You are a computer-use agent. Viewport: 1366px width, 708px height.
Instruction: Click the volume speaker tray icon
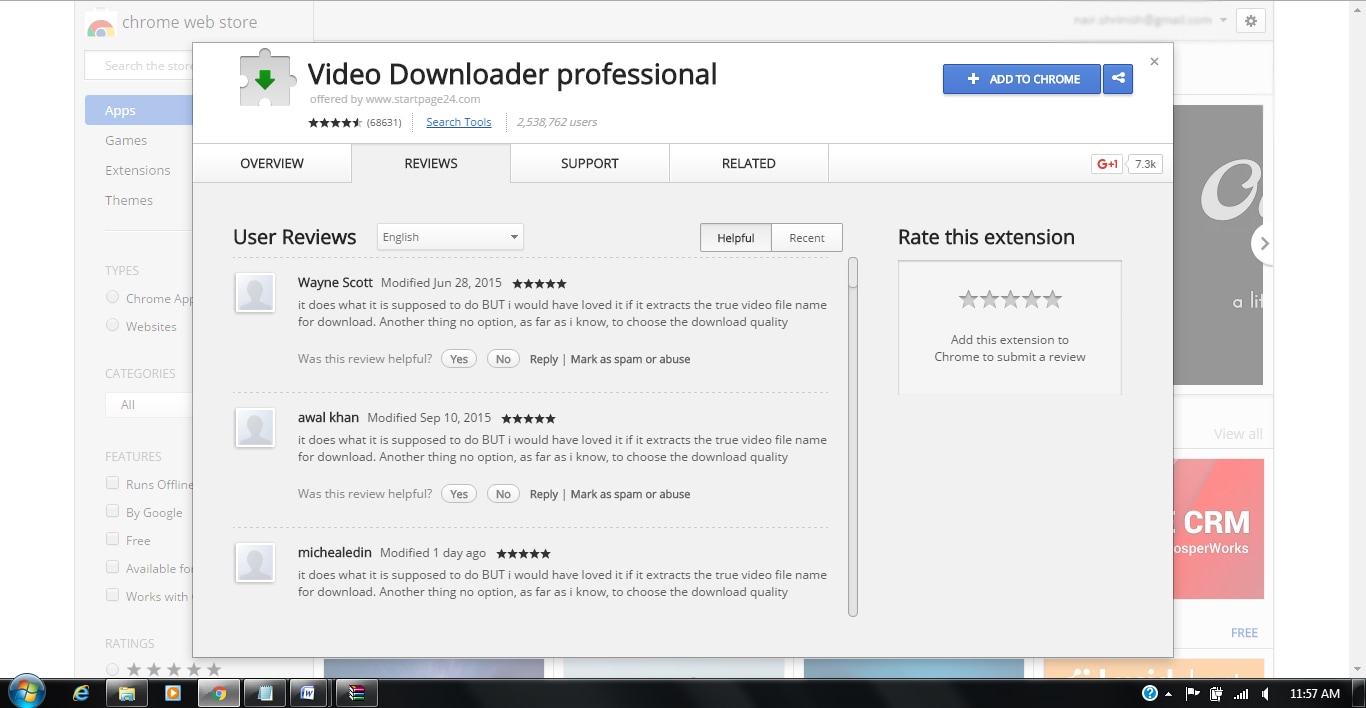click(1265, 693)
